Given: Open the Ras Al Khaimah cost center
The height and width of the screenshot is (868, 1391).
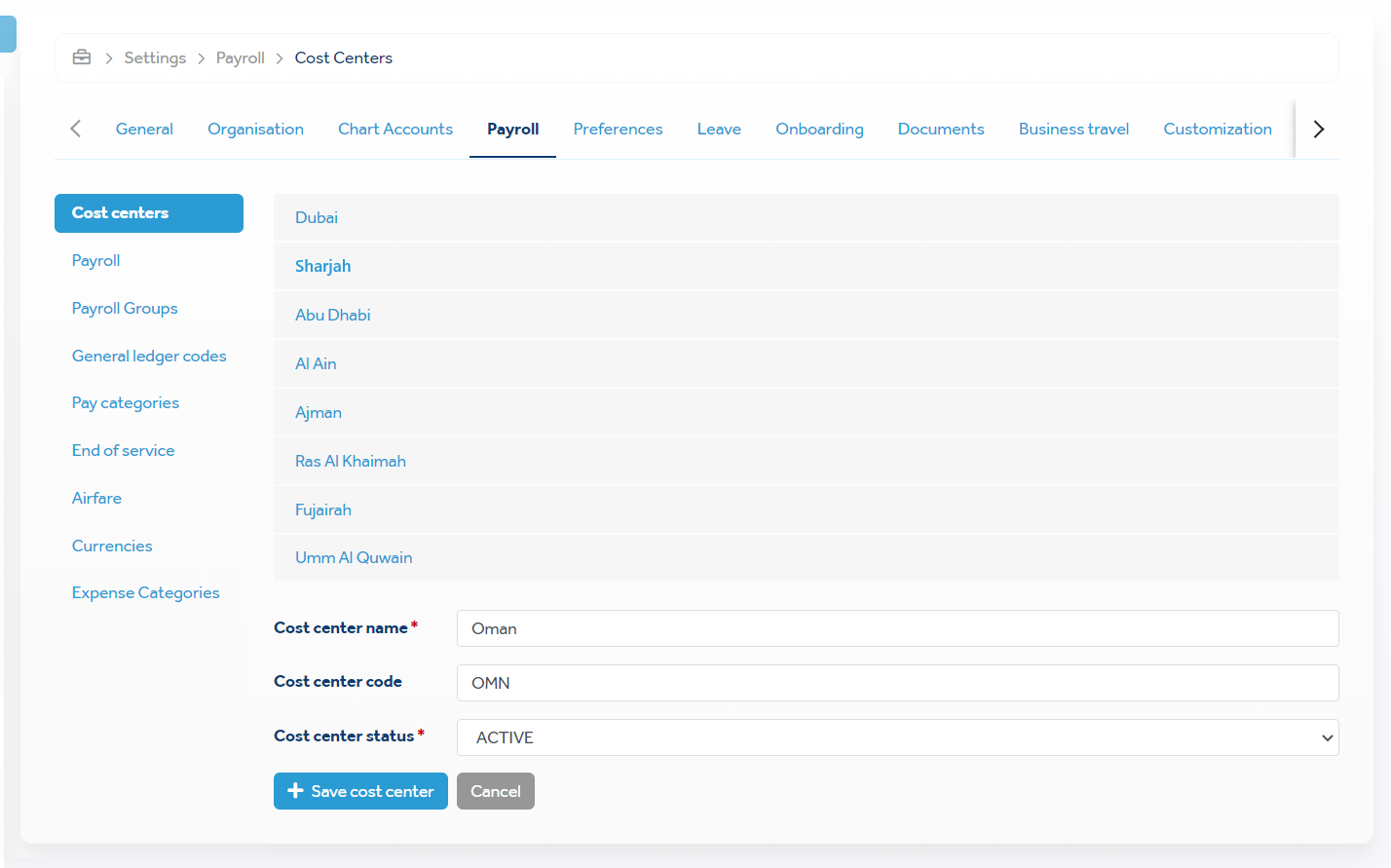Looking at the screenshot, I should coord(351,461).
